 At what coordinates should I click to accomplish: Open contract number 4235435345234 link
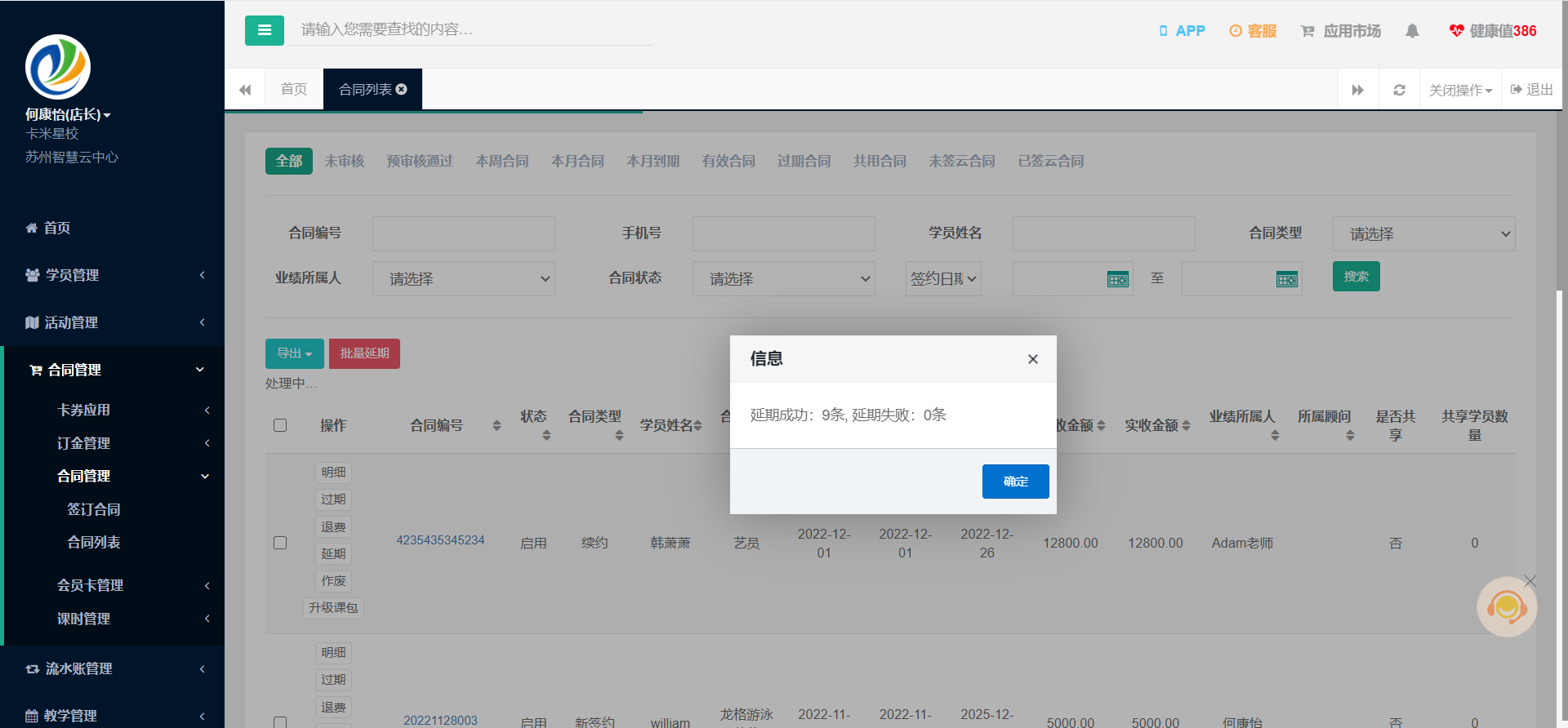pos(440,540)
